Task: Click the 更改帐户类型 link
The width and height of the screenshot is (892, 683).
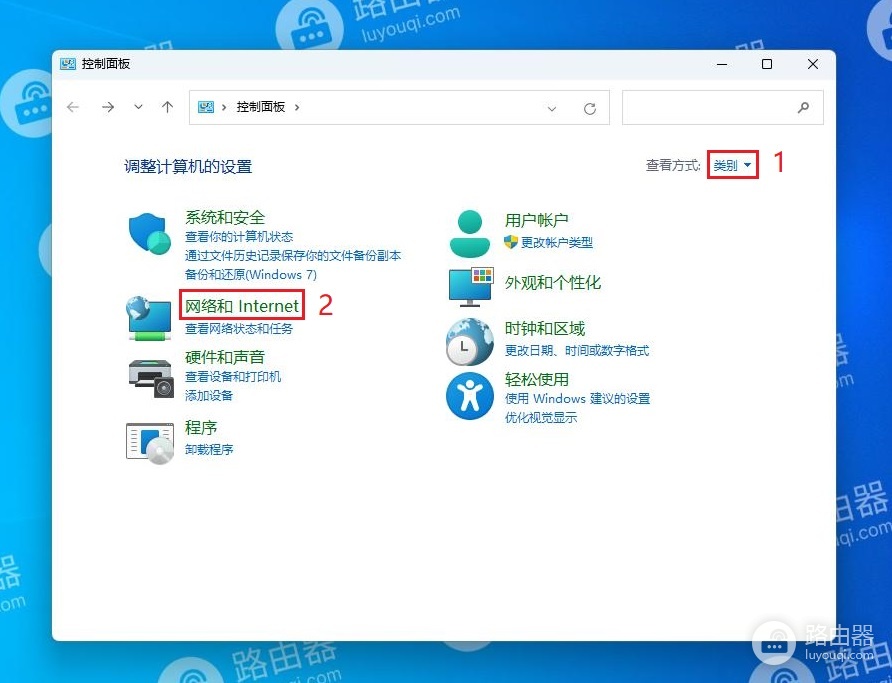Action: tap(557, 242)
